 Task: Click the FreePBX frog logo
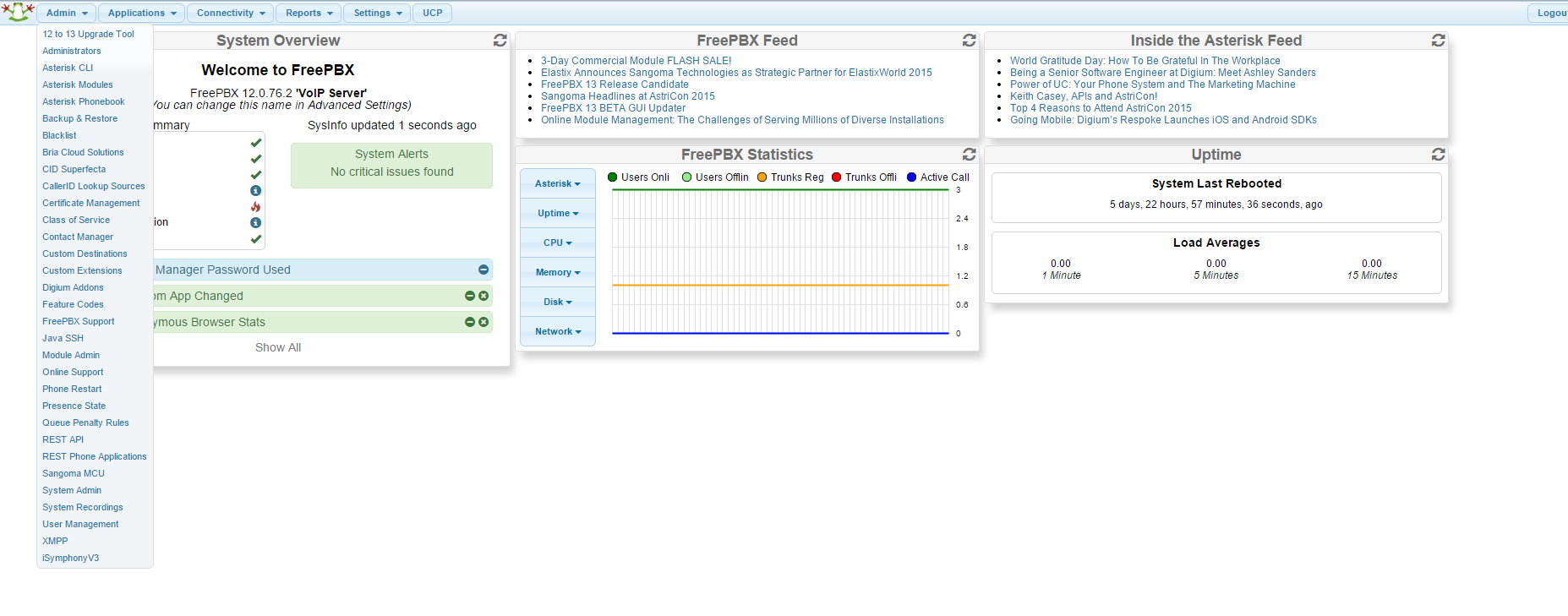17,12
